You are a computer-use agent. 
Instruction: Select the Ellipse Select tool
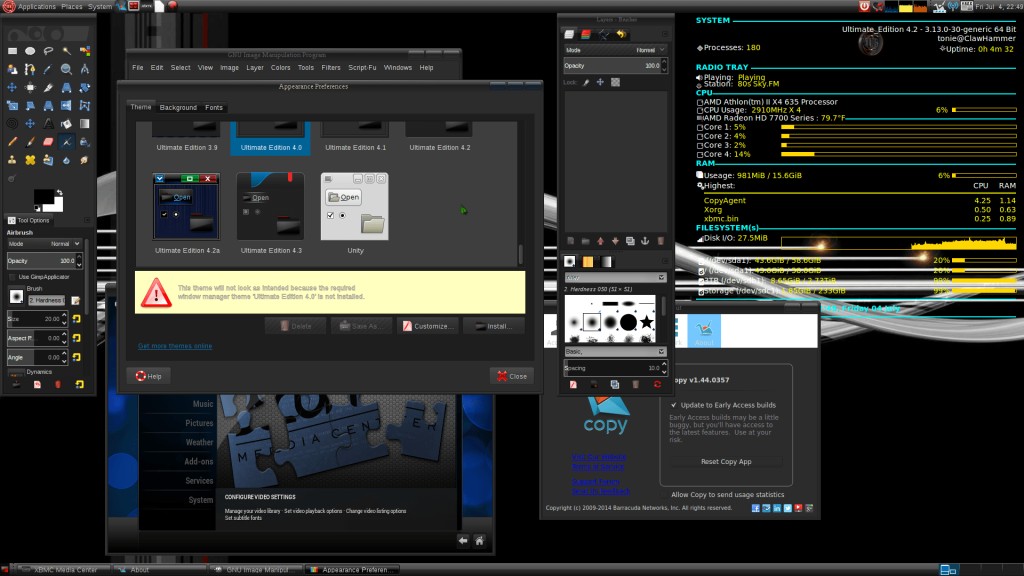click(x=30, y=51)
